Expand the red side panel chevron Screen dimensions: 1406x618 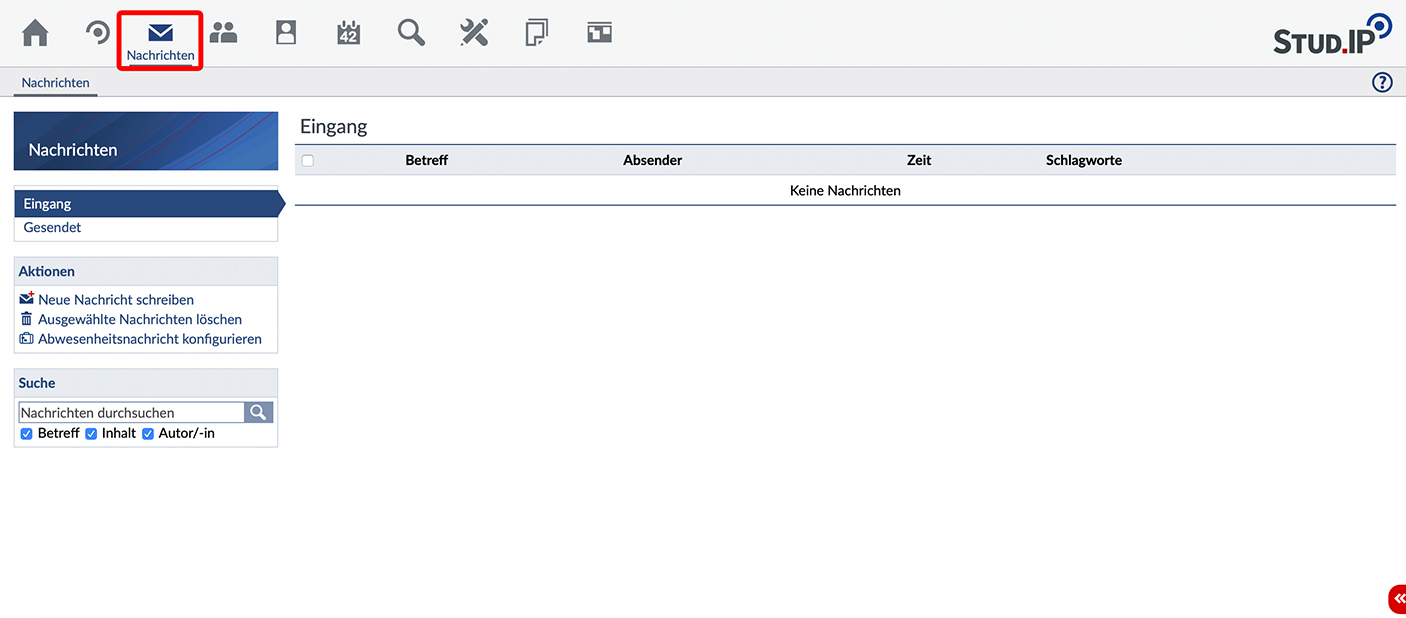point(1397,599)
